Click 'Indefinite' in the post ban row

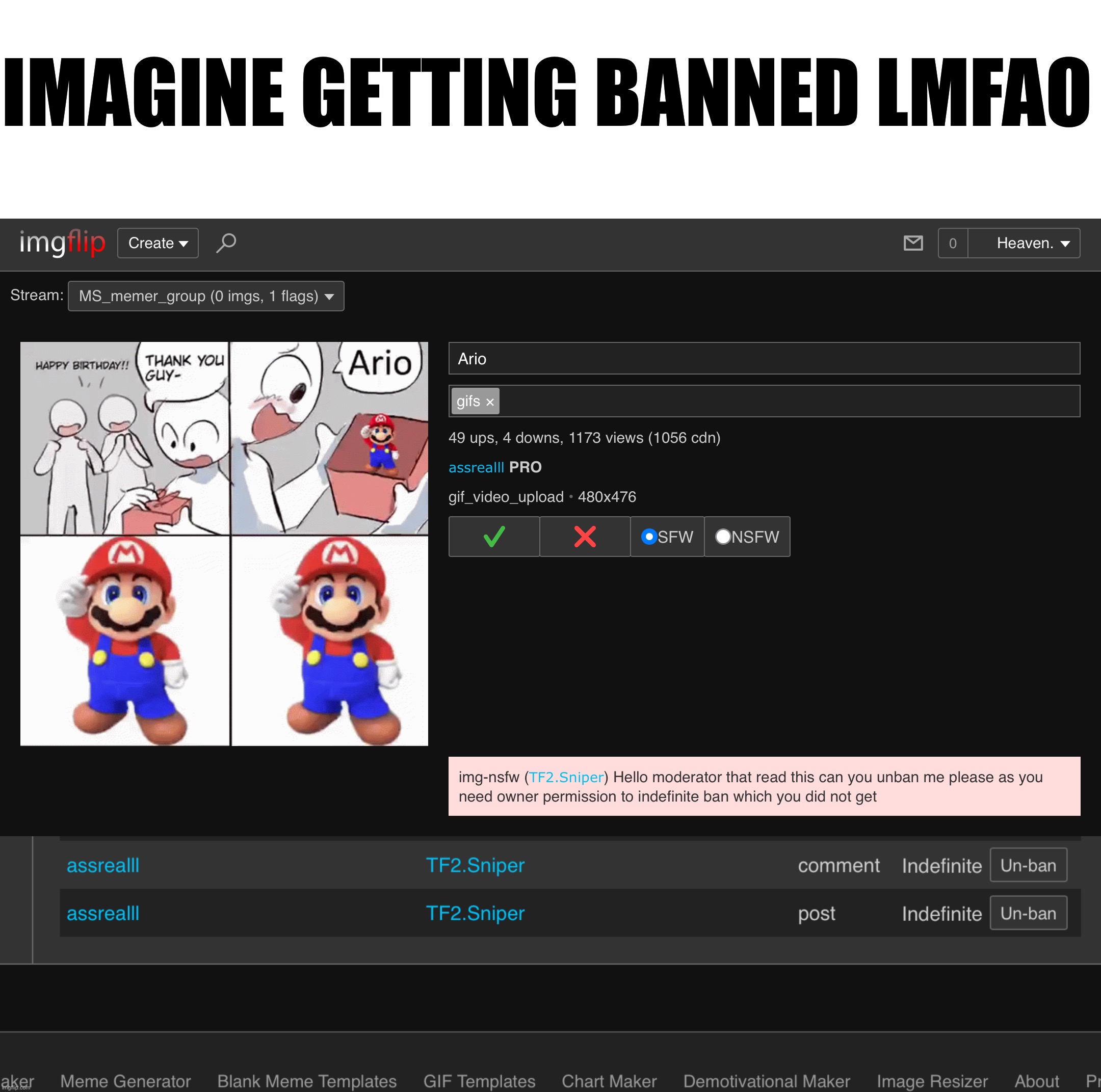point(941,914)
